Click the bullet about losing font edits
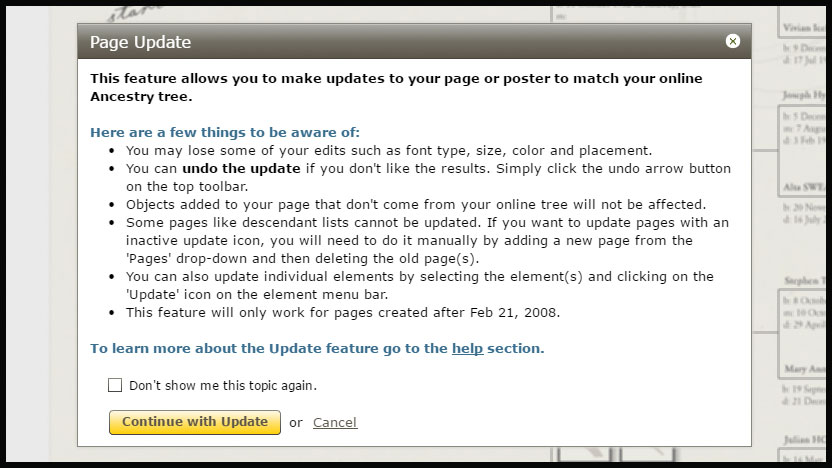832x468 pixels. pos(388,151)
